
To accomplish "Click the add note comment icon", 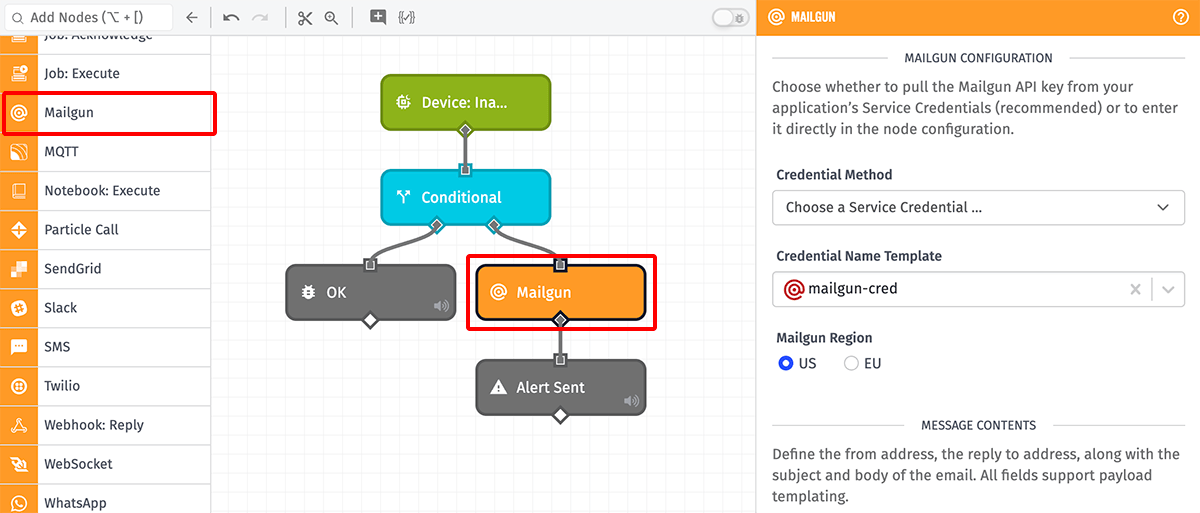I will coord(377,17).
